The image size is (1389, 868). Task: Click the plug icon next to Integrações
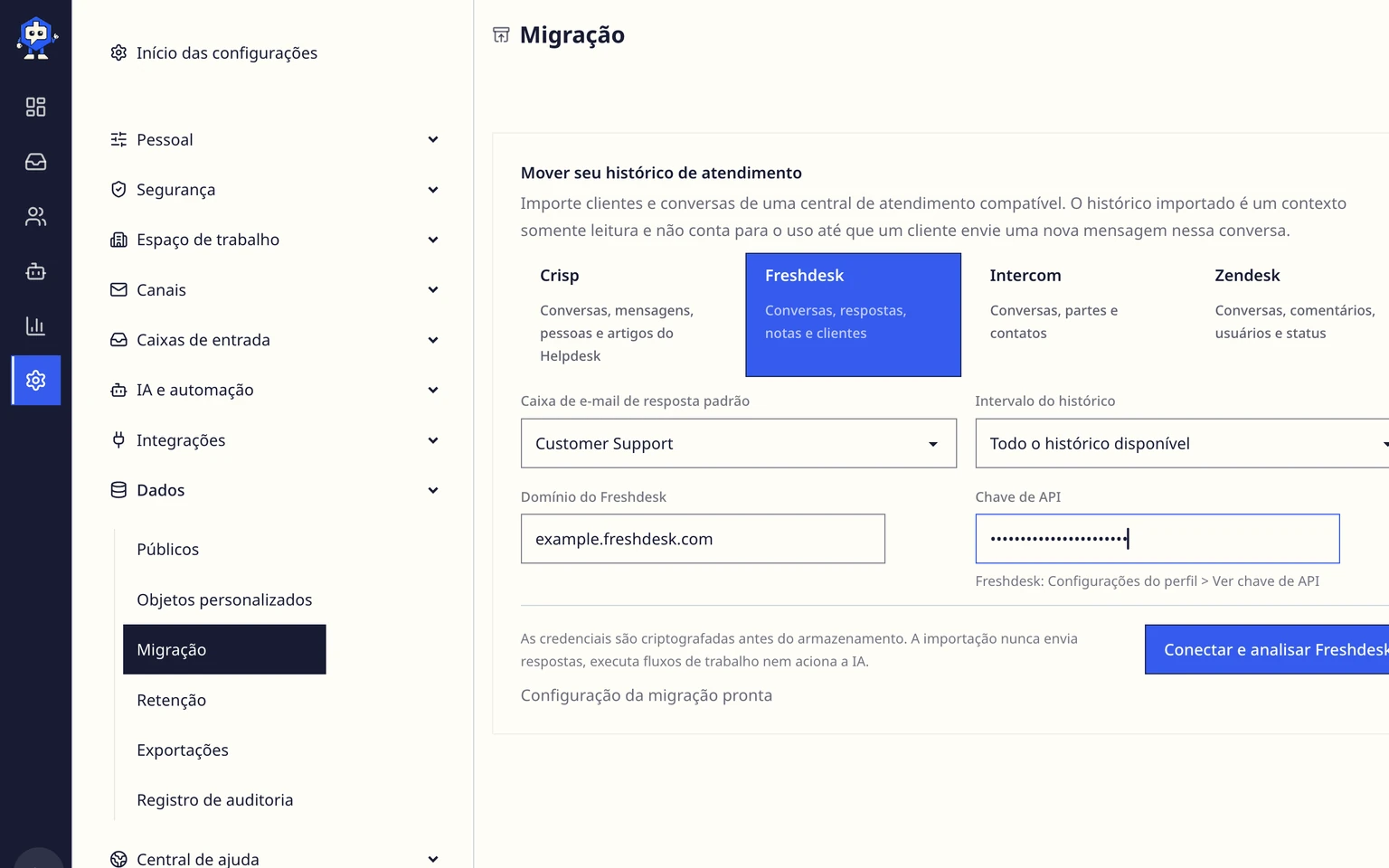(118, 440)
